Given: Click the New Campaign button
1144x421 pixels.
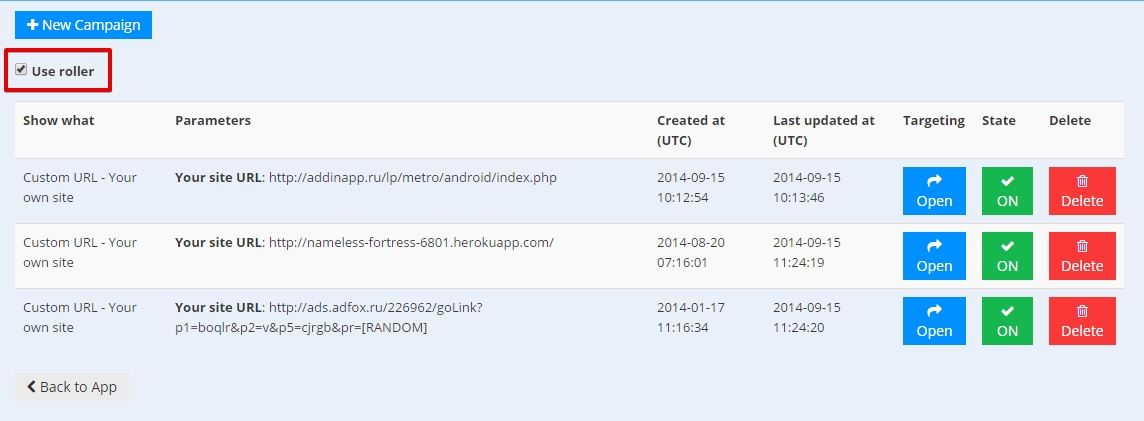Looking at the screenshot, I should coord(83,25).
